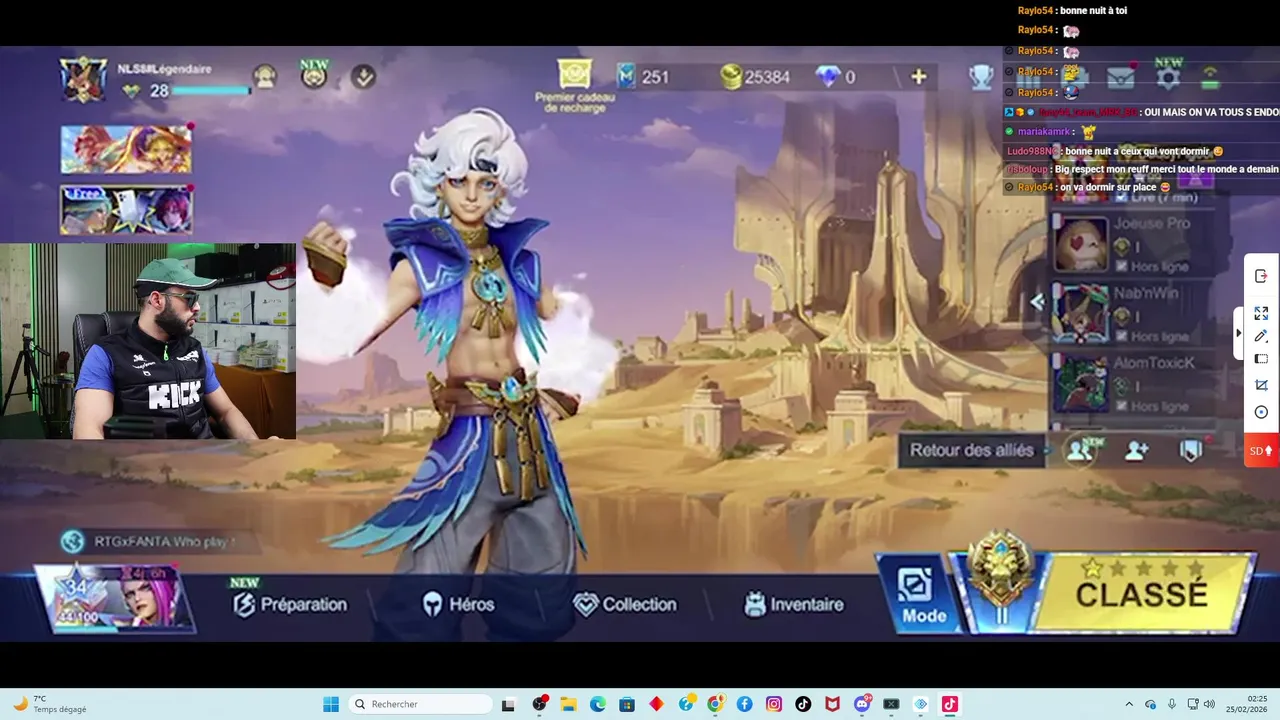
Task: Select the pencil annotate tool in mirror toolbar
Action: (1261, 336)
